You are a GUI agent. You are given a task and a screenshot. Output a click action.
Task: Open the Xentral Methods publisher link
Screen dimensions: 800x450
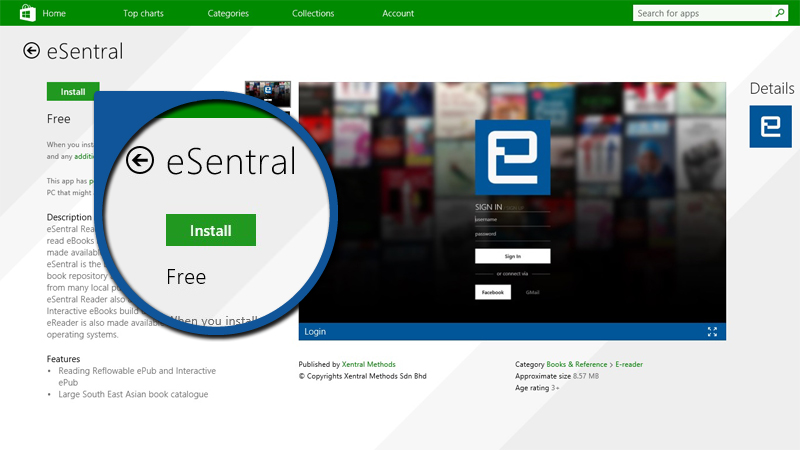(368, 364)
